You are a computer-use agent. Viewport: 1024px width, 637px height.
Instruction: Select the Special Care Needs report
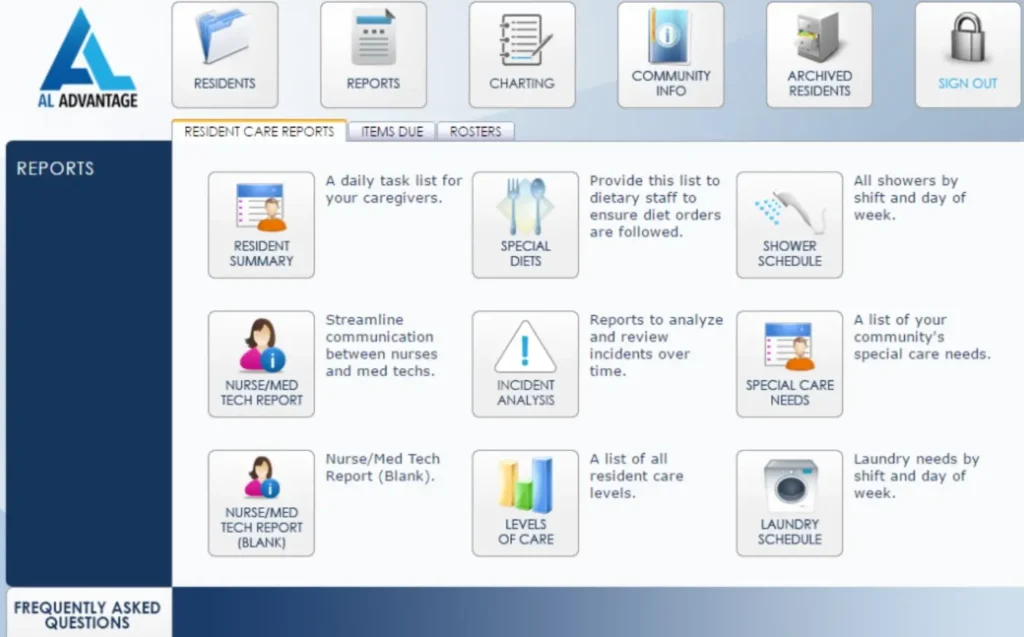(x=789, y=363)
